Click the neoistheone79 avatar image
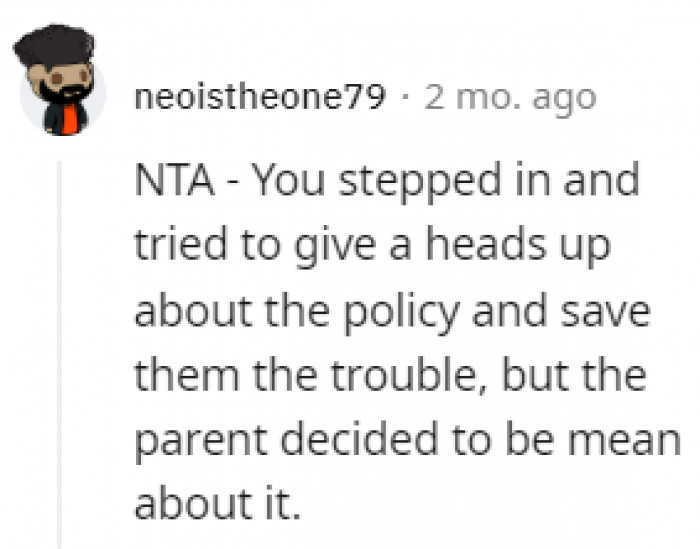This screenshot has height=549, width=700. tap(62, 82)
